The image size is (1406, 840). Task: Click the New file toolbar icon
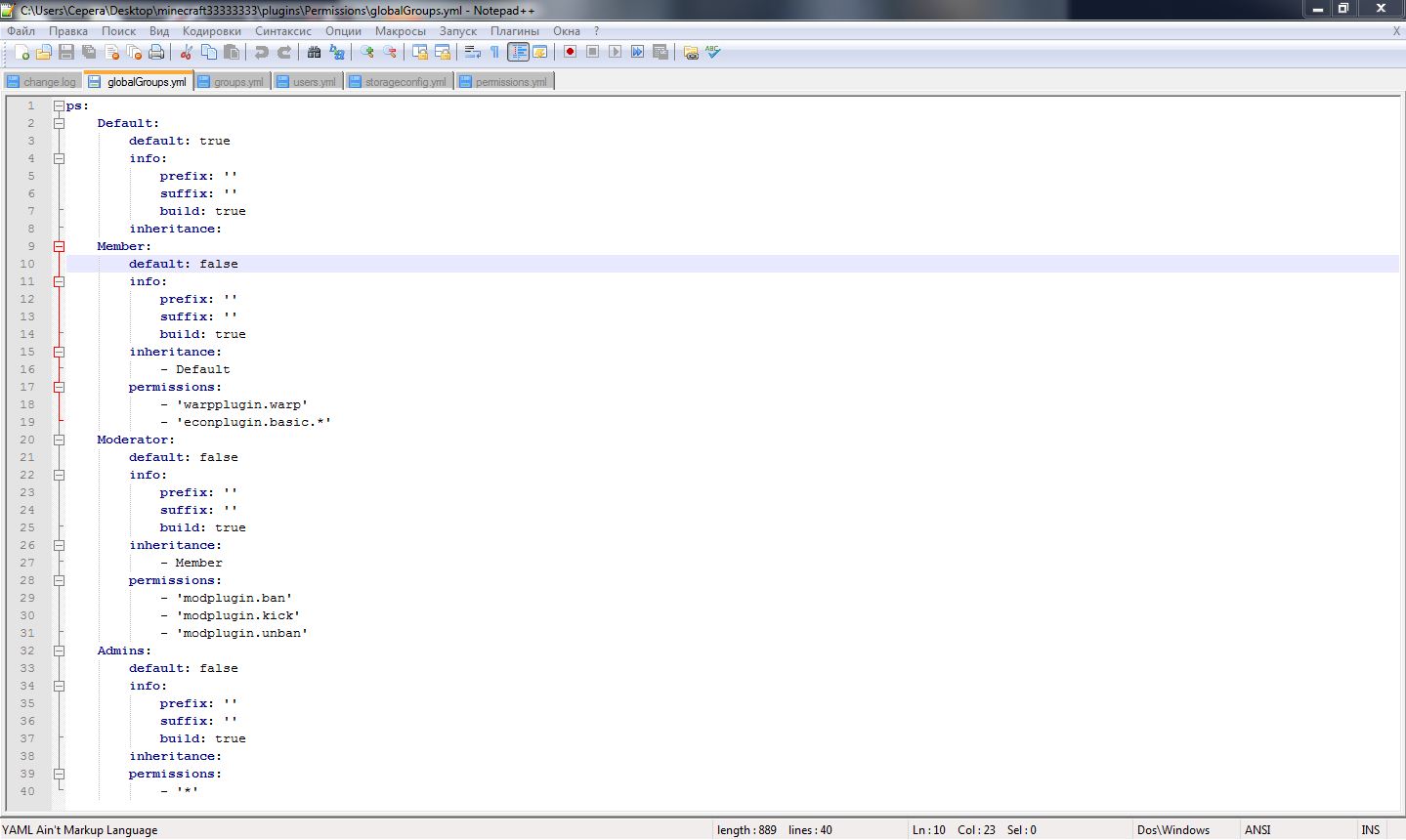21,53
